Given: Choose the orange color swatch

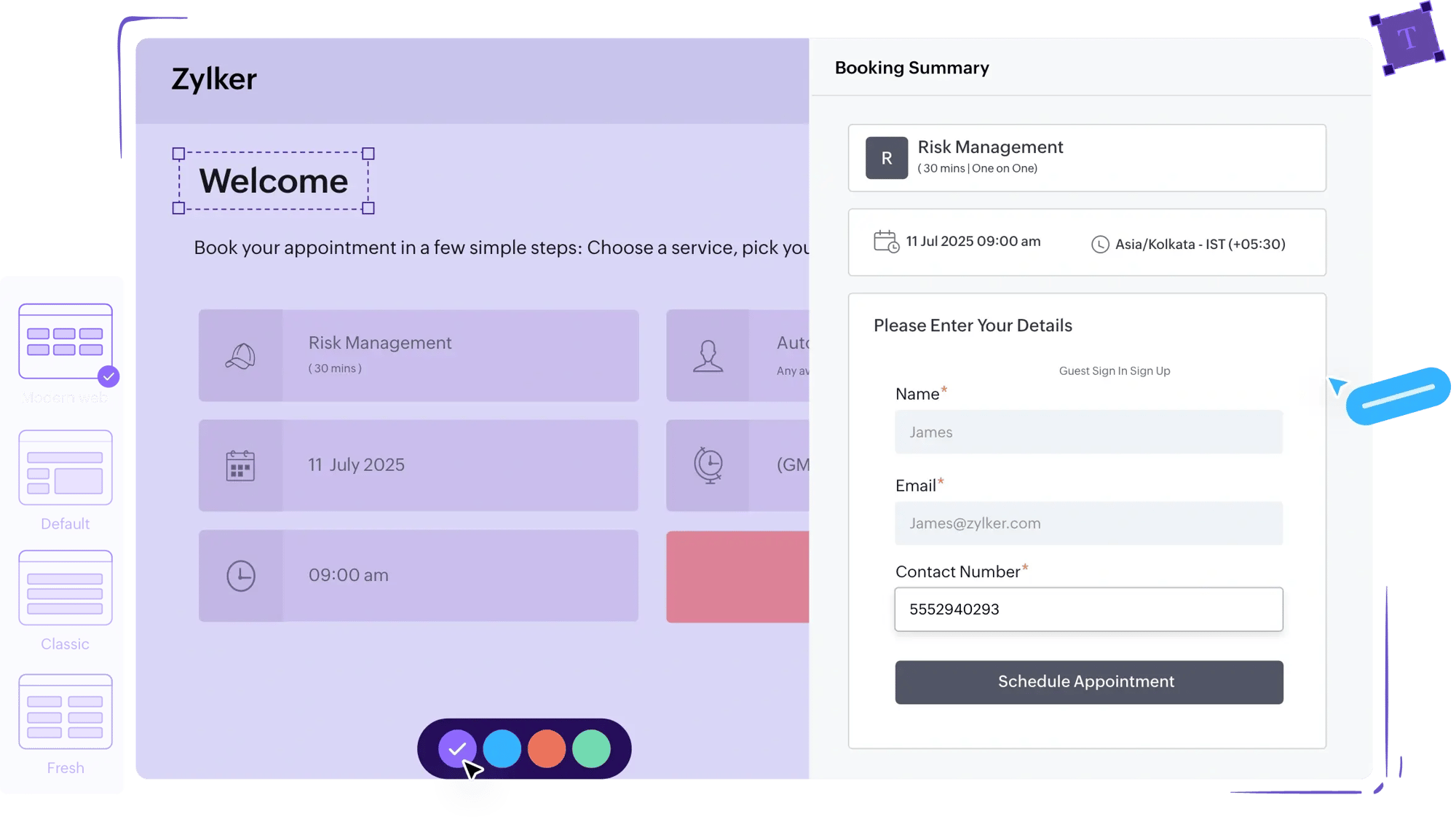Looking at the screenshot, I should (x=547, y=749).
